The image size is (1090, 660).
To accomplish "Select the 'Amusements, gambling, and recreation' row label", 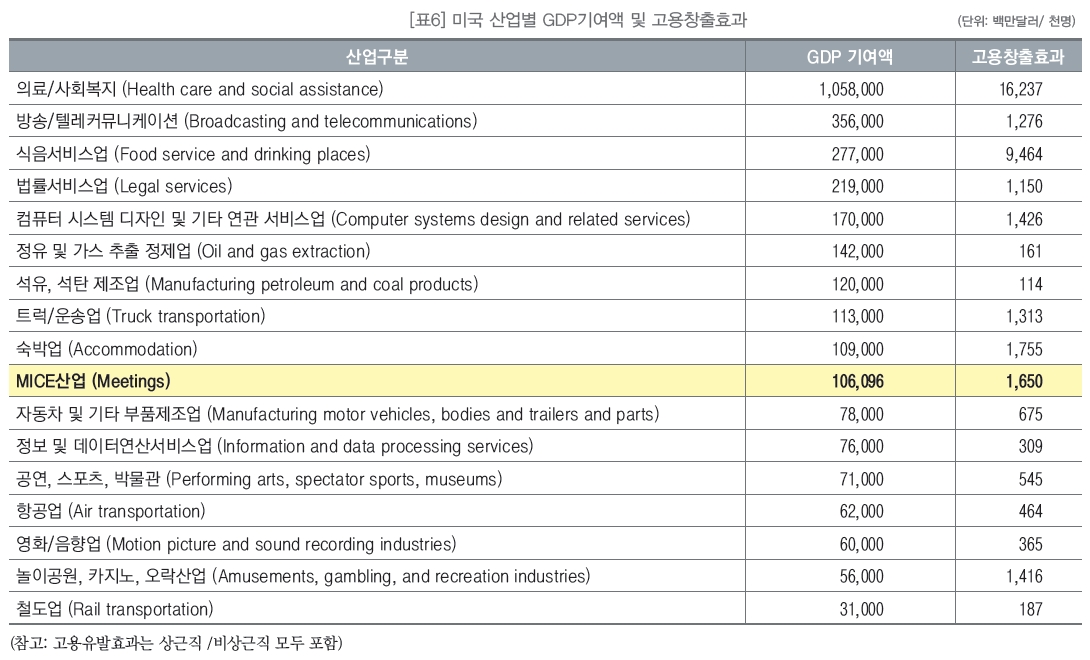I will (303, 576).
